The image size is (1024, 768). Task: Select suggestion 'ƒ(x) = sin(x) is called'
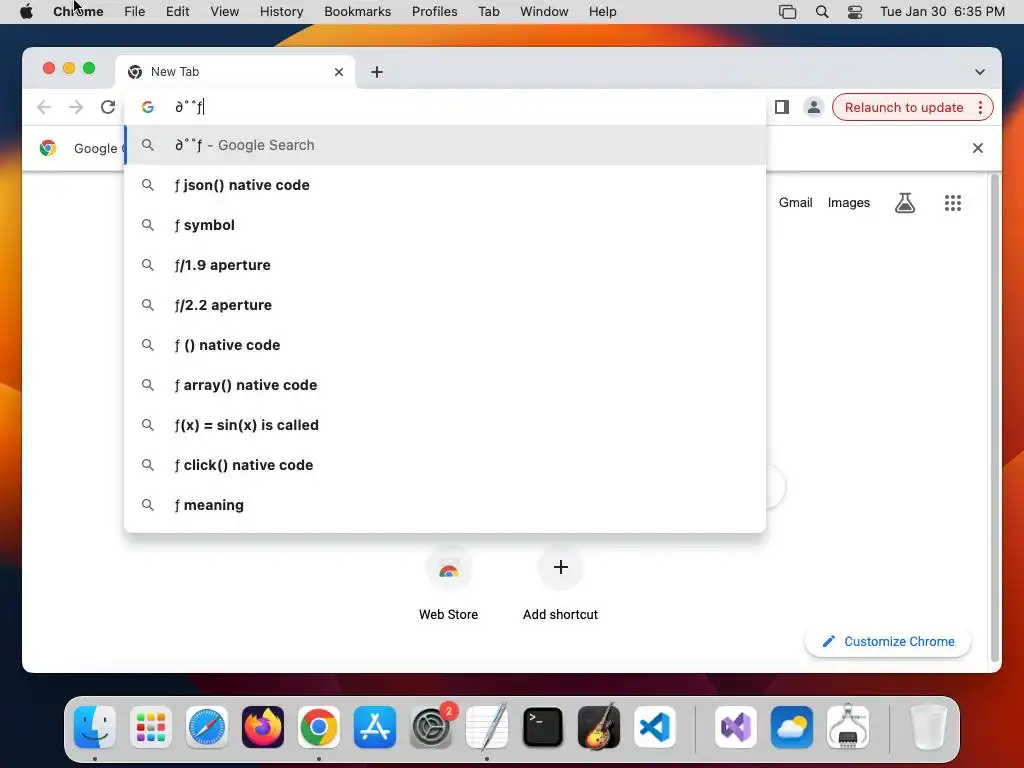click(x=445, y=425)
